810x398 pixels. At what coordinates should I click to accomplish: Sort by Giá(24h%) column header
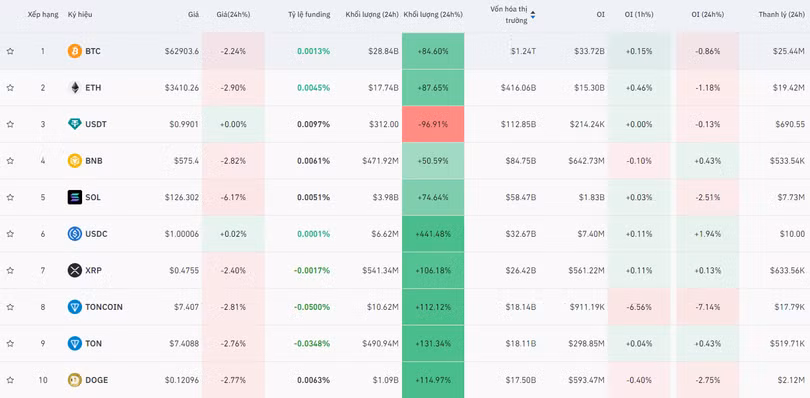click(x=233, y=14)
